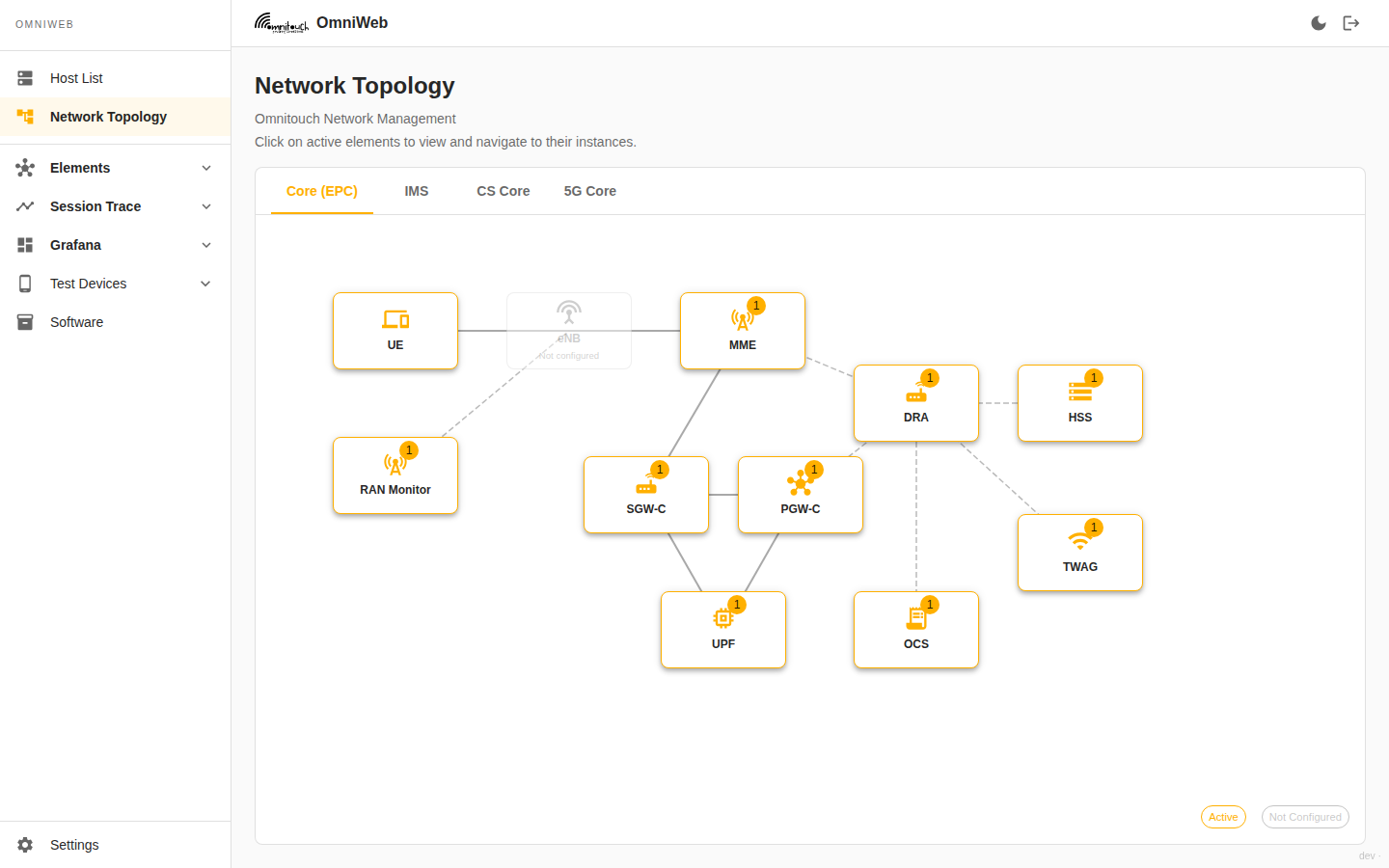Click the MME antenna icon
1389x868 pixels.
(742, 320)
